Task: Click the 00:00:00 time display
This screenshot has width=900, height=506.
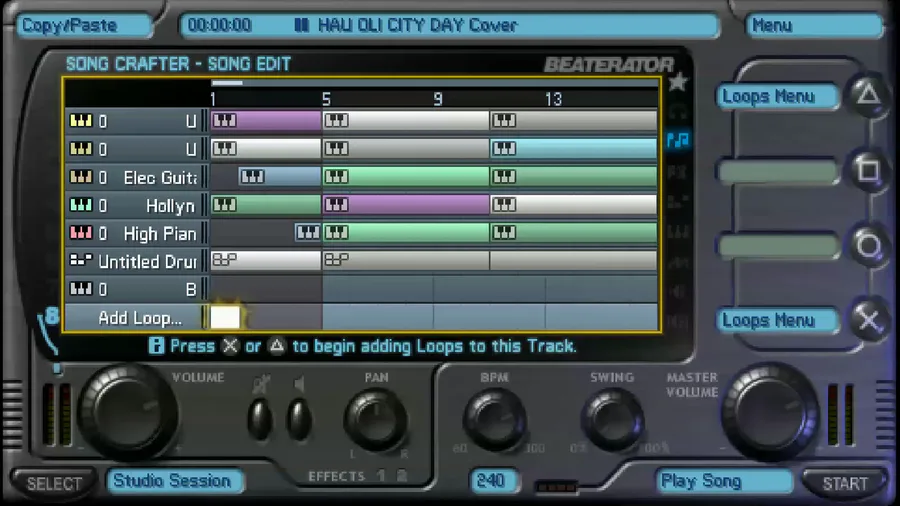Action: point(219,25)
